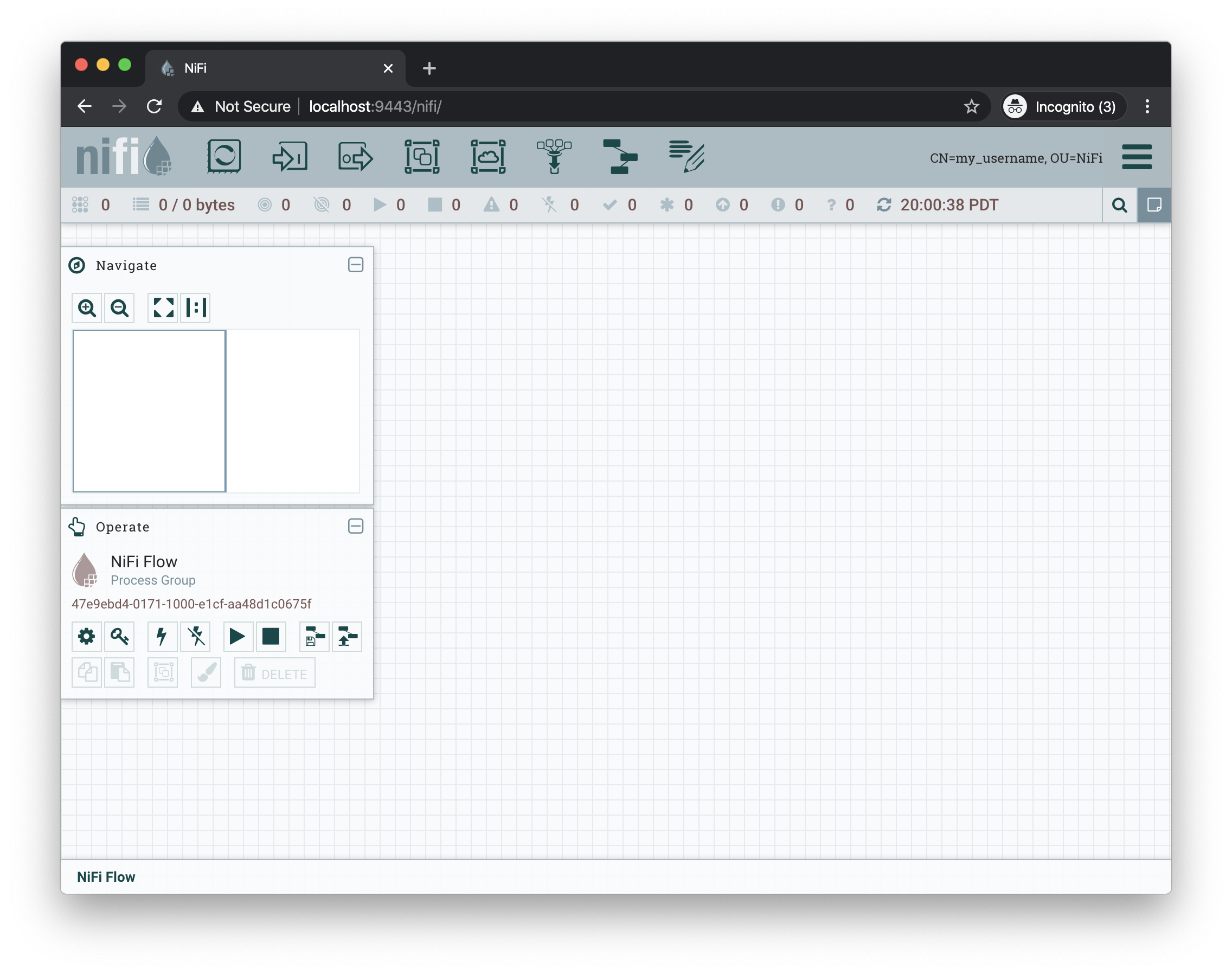
Task: Open the global hamburger menu
Action: tap(1136, 157)
